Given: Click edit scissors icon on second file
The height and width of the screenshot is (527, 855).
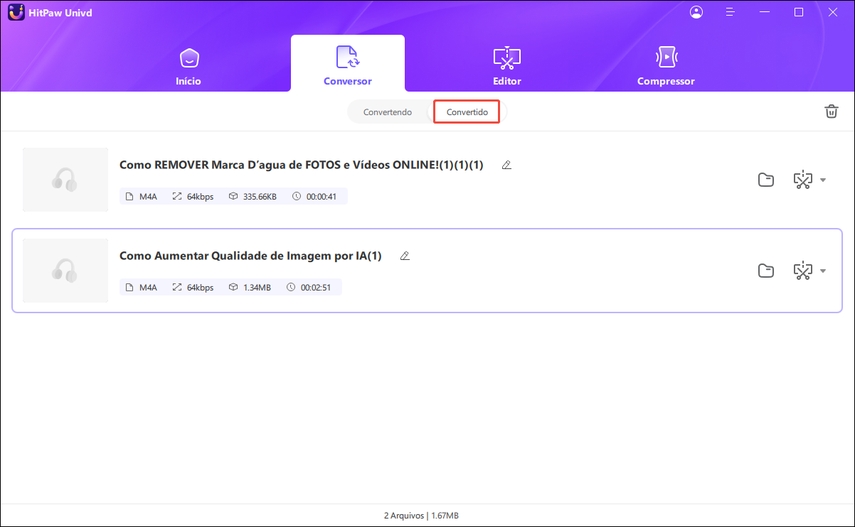Looking at the screenshot, I should 802,270.
